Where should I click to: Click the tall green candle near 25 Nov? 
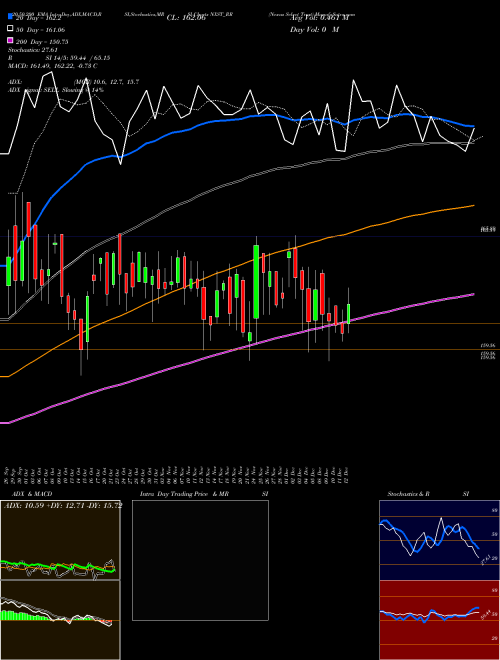(256, 282)
